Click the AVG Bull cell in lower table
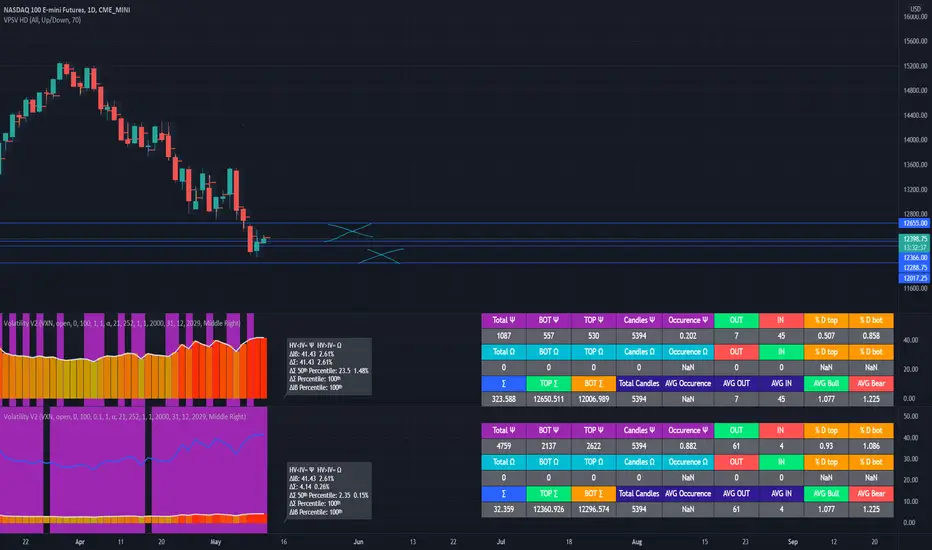The width and height of the screenshot is (932, 550). click(826, 494)
